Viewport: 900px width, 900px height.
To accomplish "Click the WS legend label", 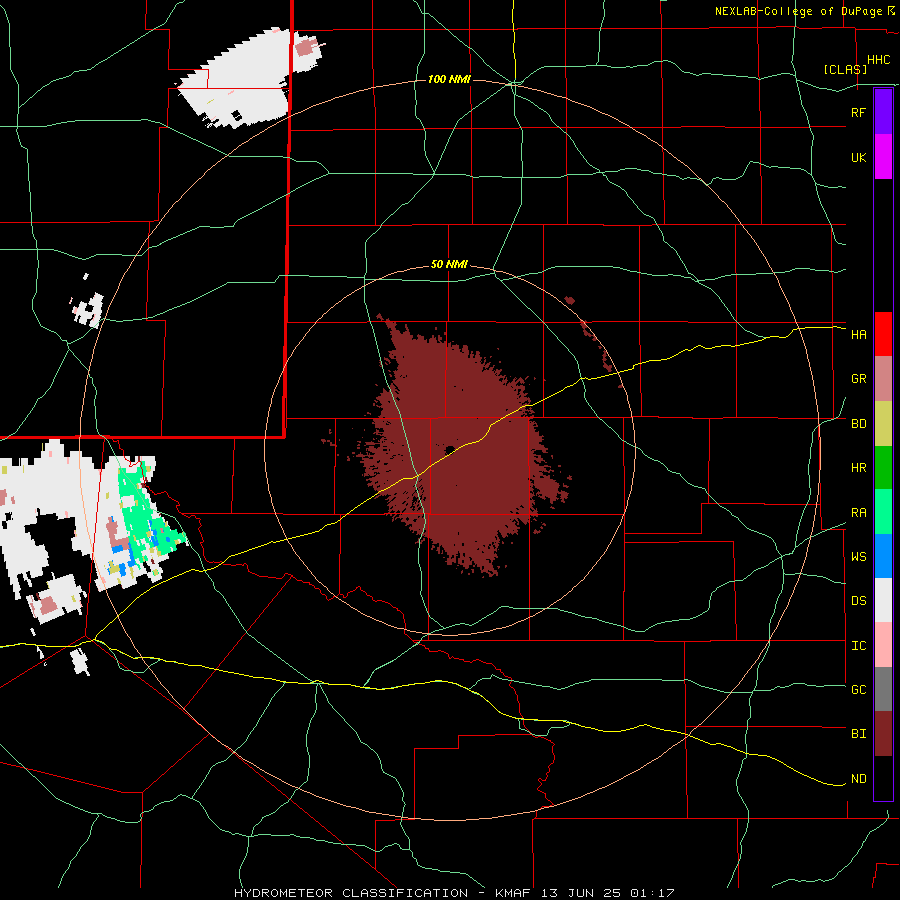I will pos(858,557).
